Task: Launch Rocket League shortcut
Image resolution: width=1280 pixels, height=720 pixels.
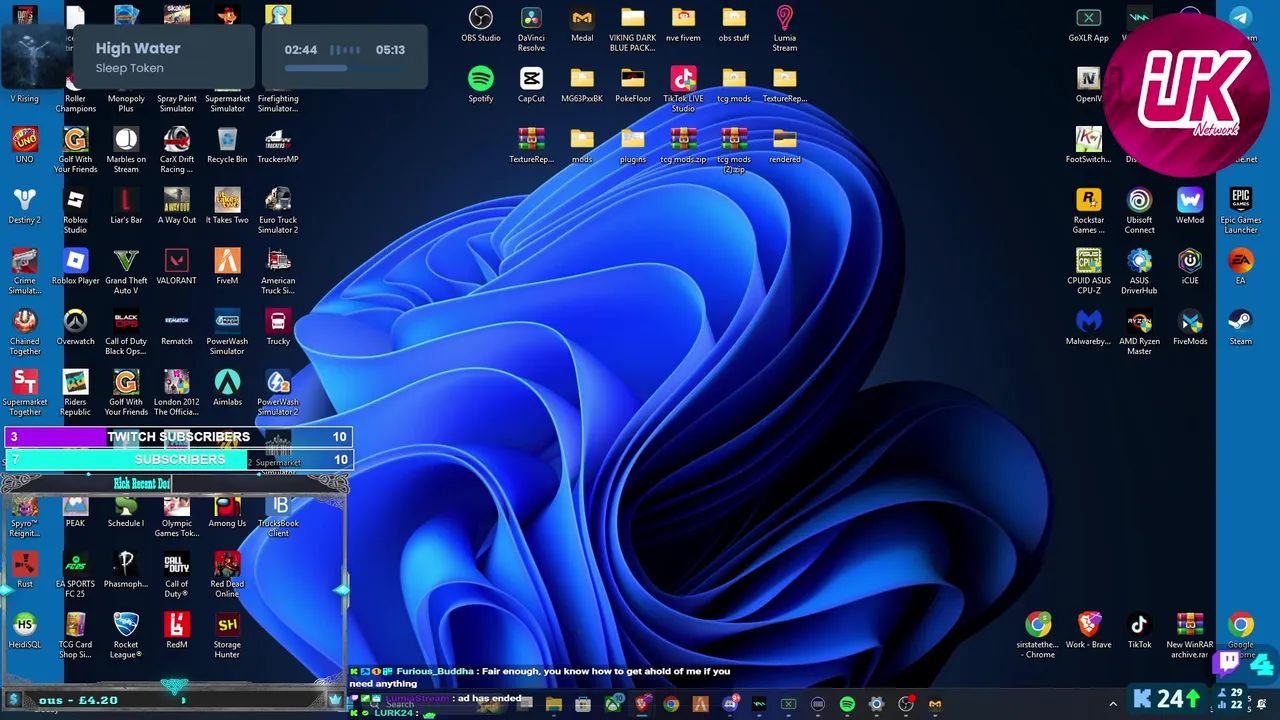Action: [x=126, y=635]
